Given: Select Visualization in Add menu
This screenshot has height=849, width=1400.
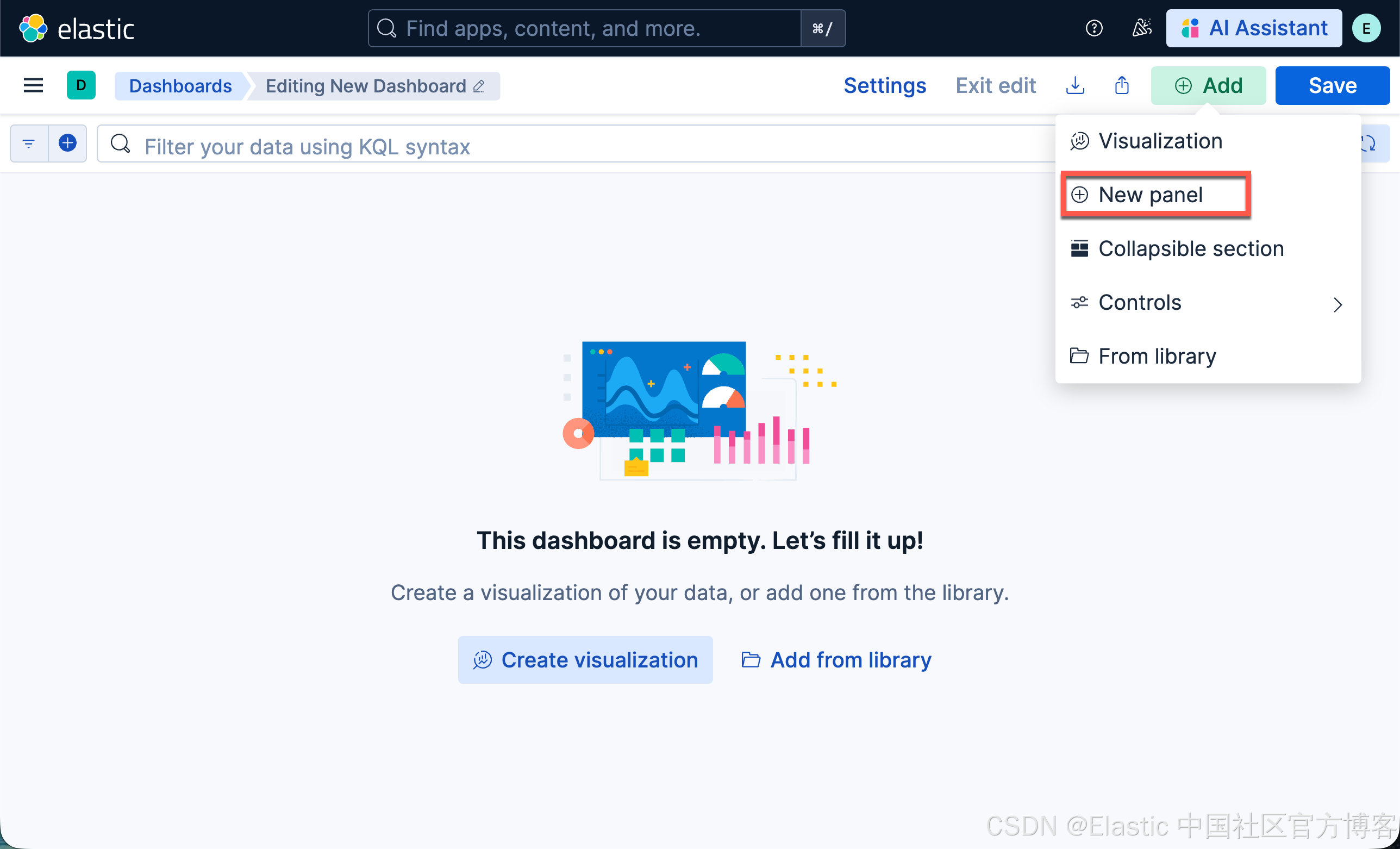Looking at the screenshot, I should [x=1159, y=141].
